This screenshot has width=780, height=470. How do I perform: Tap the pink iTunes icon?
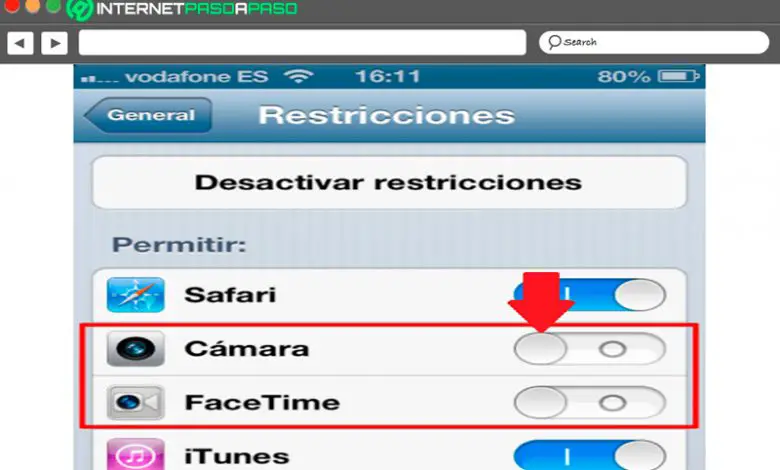pyautogui.click(x=135, y=455)
